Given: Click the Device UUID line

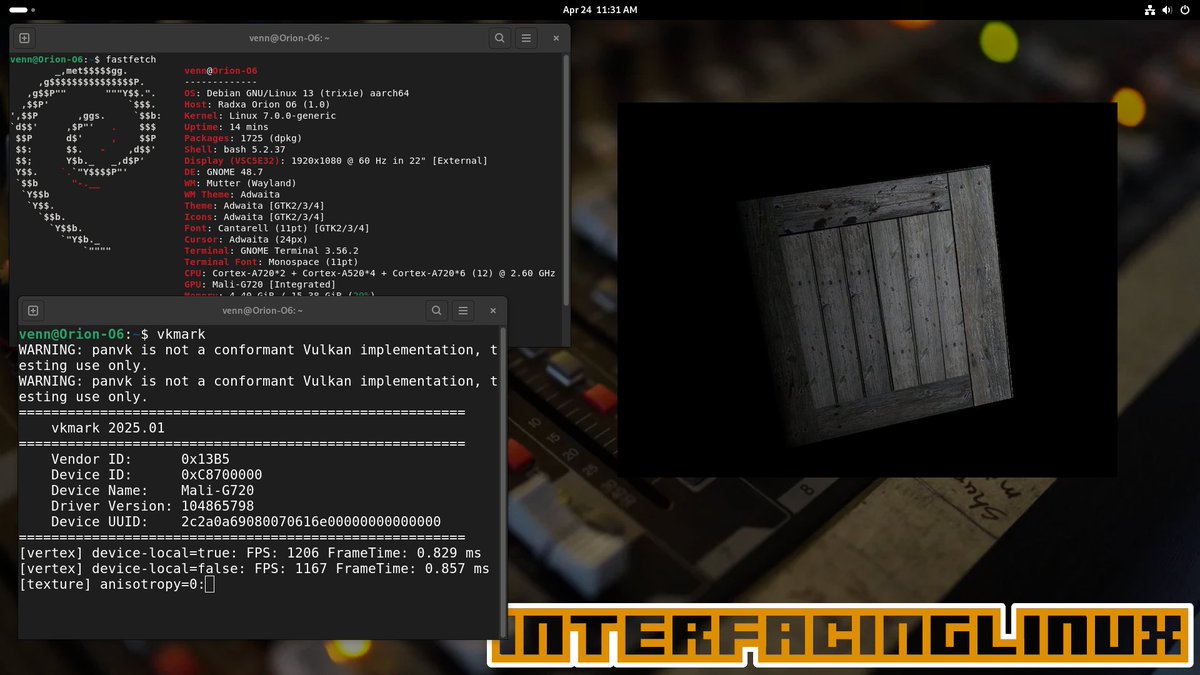Looking at the screenshot, I should click(246, 522).
